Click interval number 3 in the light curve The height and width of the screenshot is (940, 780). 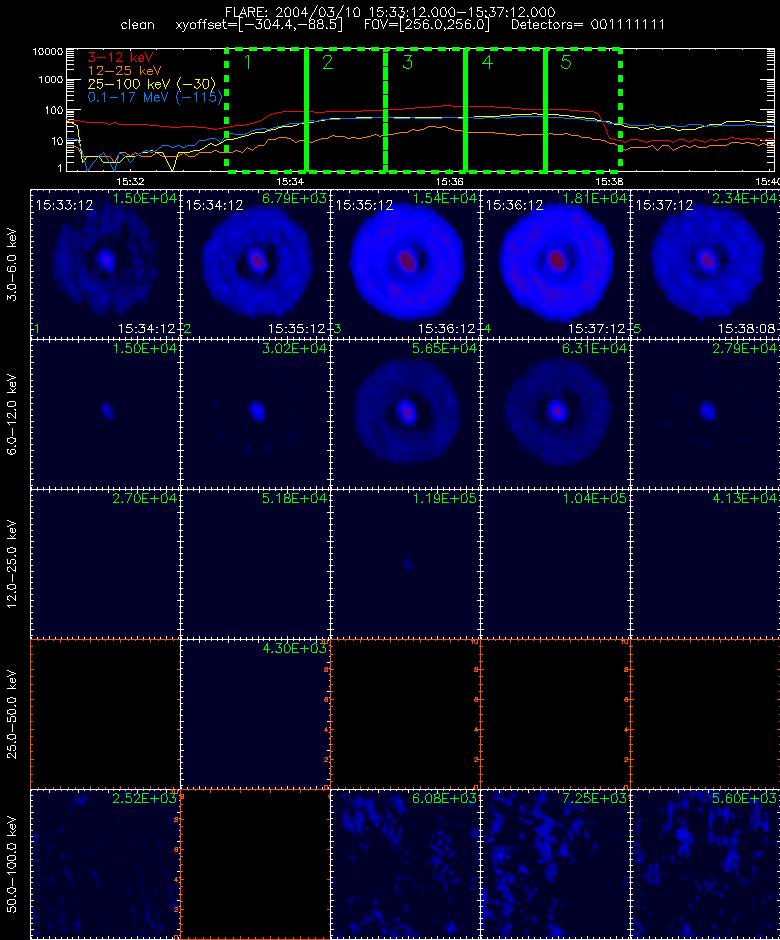pyautogui.click(x=408, y=62)
